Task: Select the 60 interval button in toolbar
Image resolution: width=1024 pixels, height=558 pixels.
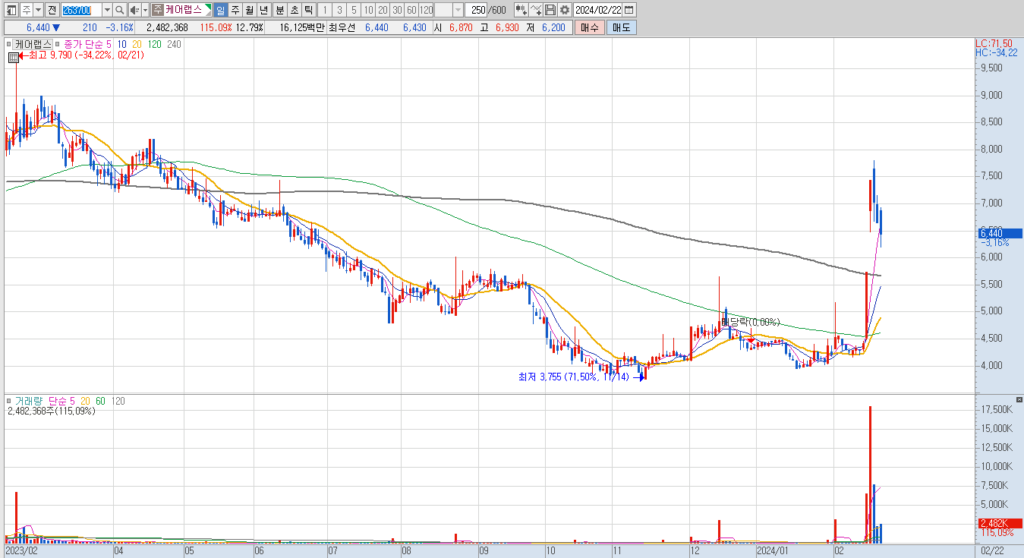Action: pos(411,10)
